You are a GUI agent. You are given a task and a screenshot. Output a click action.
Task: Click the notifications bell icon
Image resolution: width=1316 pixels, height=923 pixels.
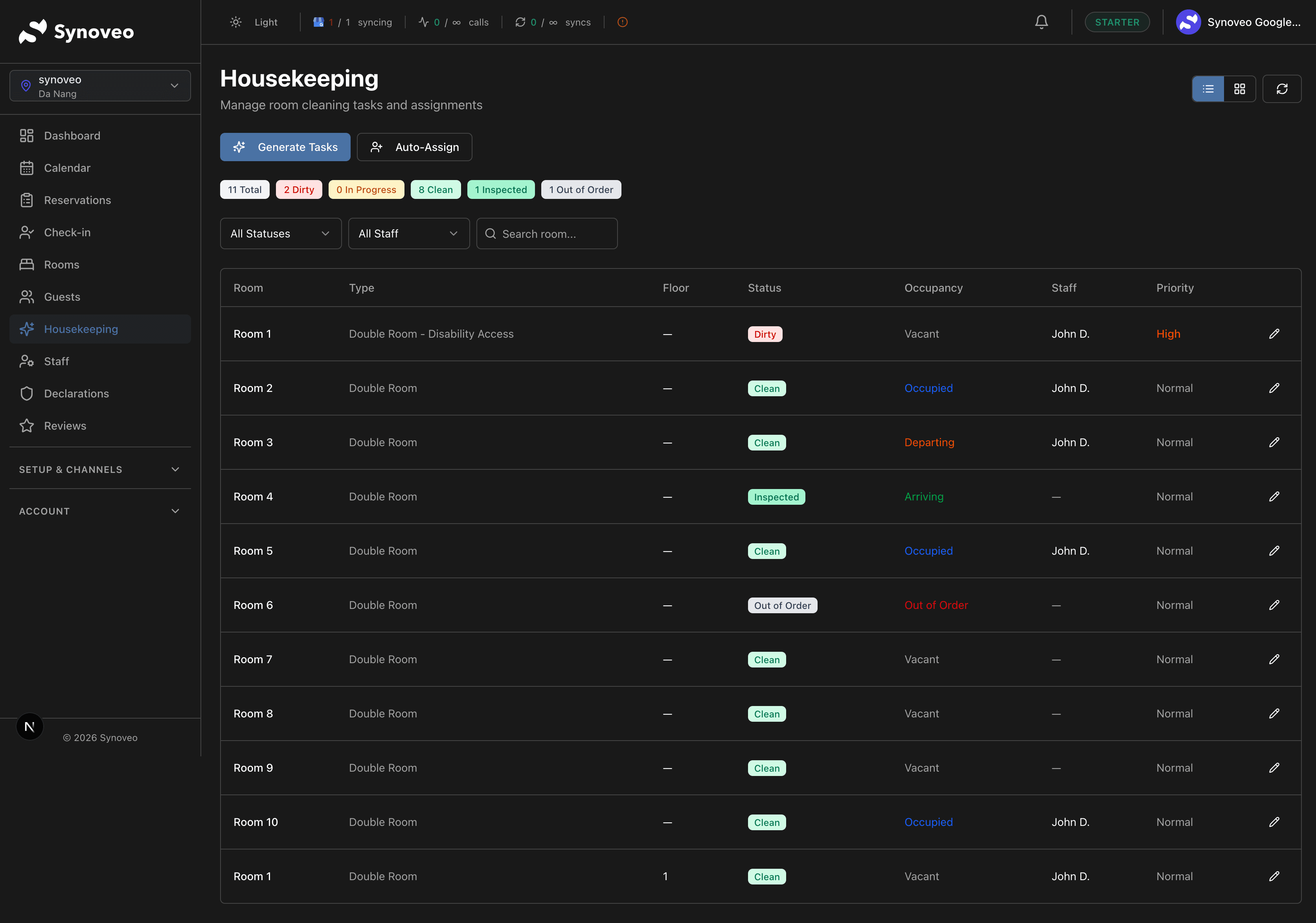(1041, 22)
